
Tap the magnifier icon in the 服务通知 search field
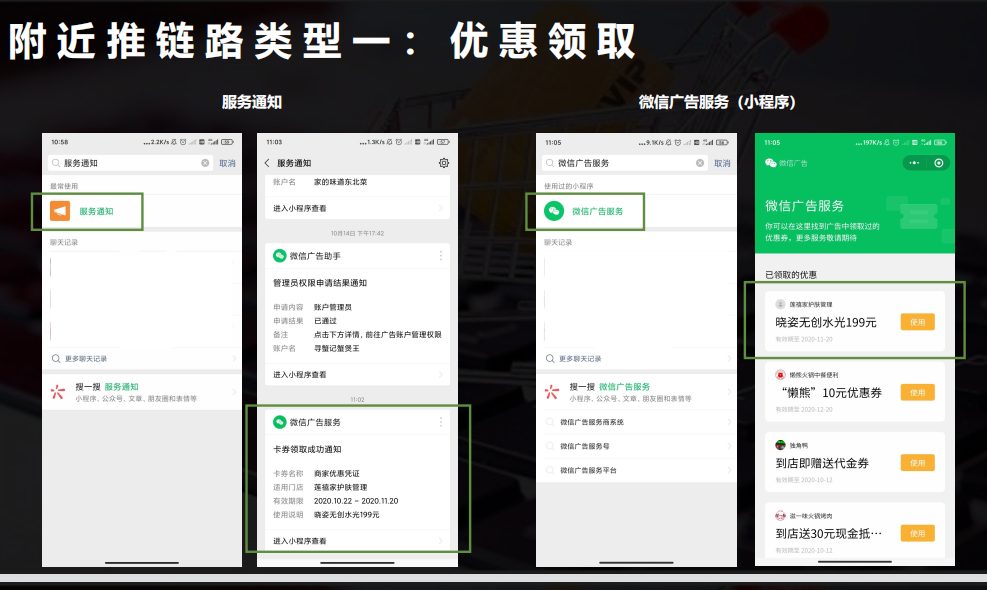coord(56,163)
